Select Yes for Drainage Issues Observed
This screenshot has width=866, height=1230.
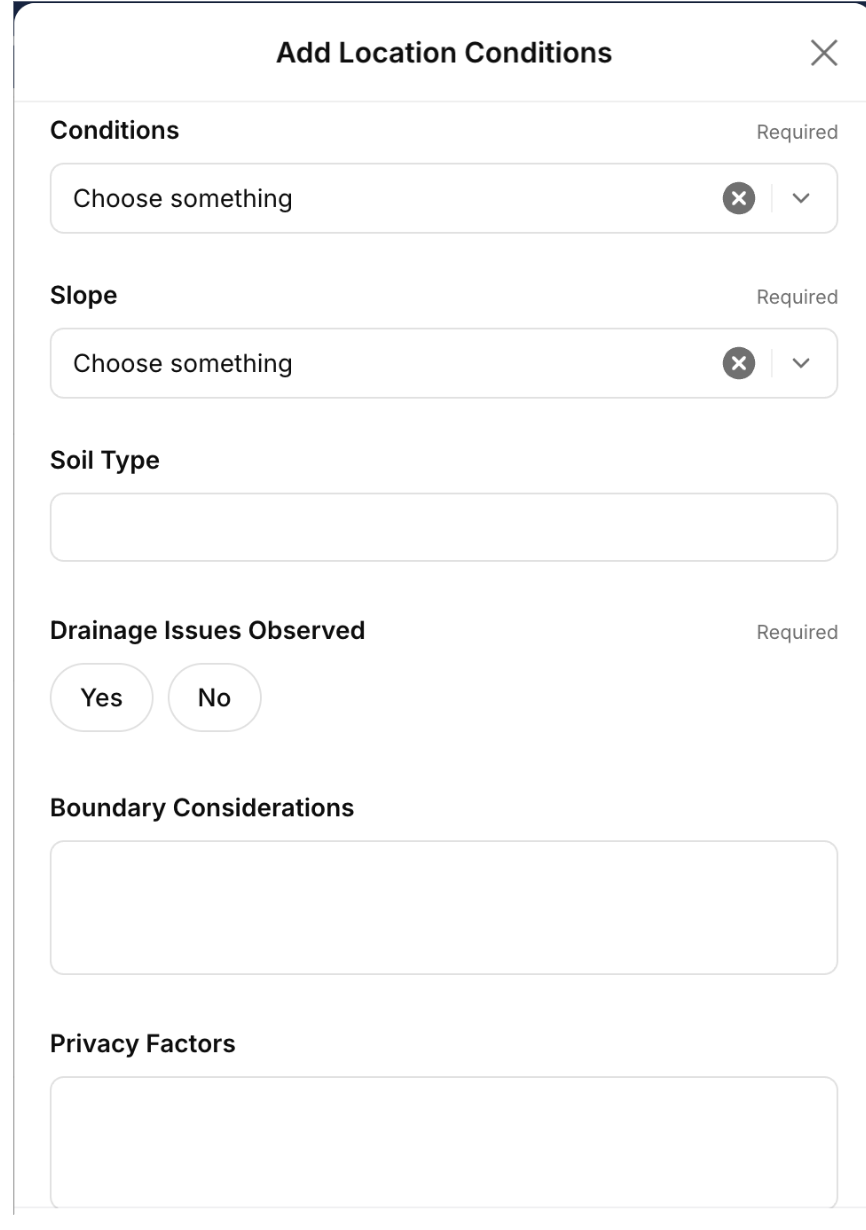[x=101, y=698]
